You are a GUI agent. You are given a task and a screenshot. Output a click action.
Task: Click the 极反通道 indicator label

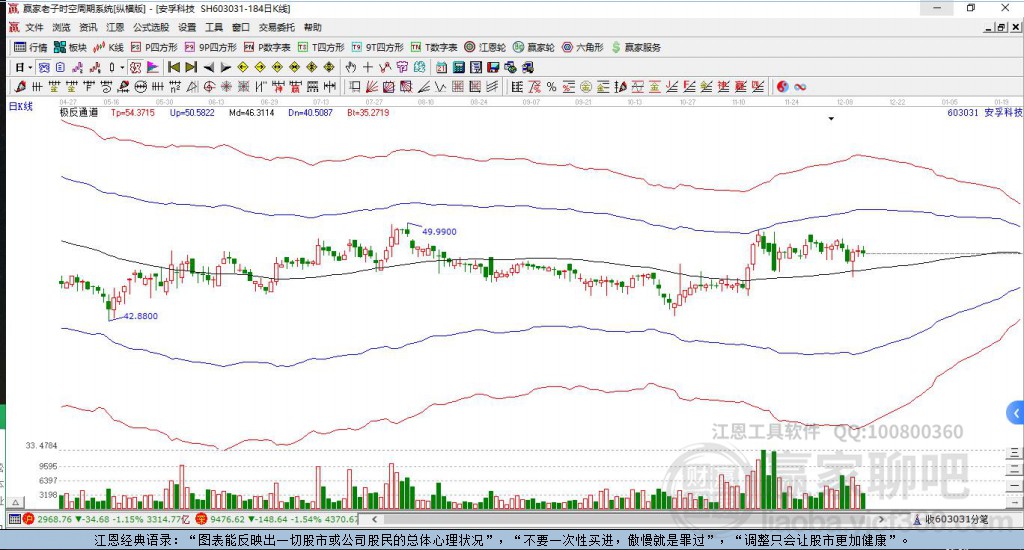(78, 113)
